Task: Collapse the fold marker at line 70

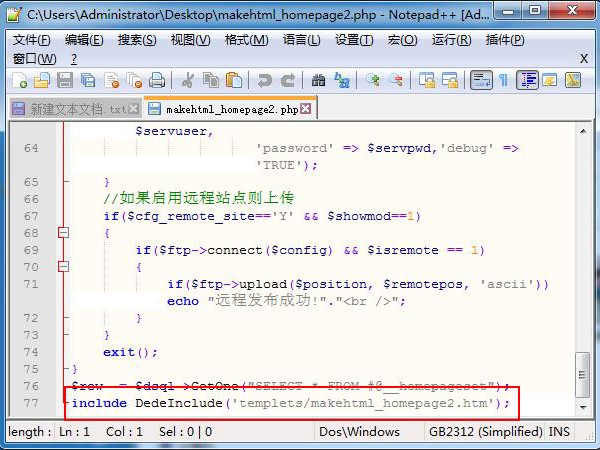Action: tap(64, 266)
